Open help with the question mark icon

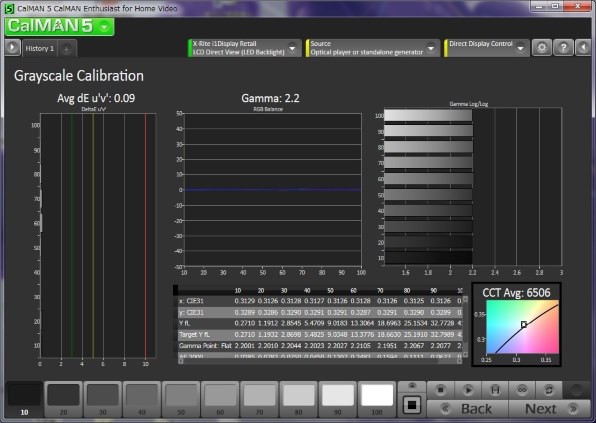[x=563, y=48]
